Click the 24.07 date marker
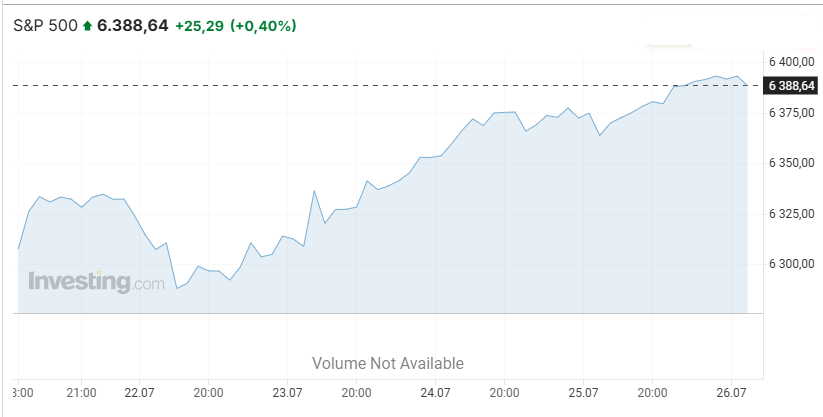The width and height of the screenshot is (823, 417). 435,393
